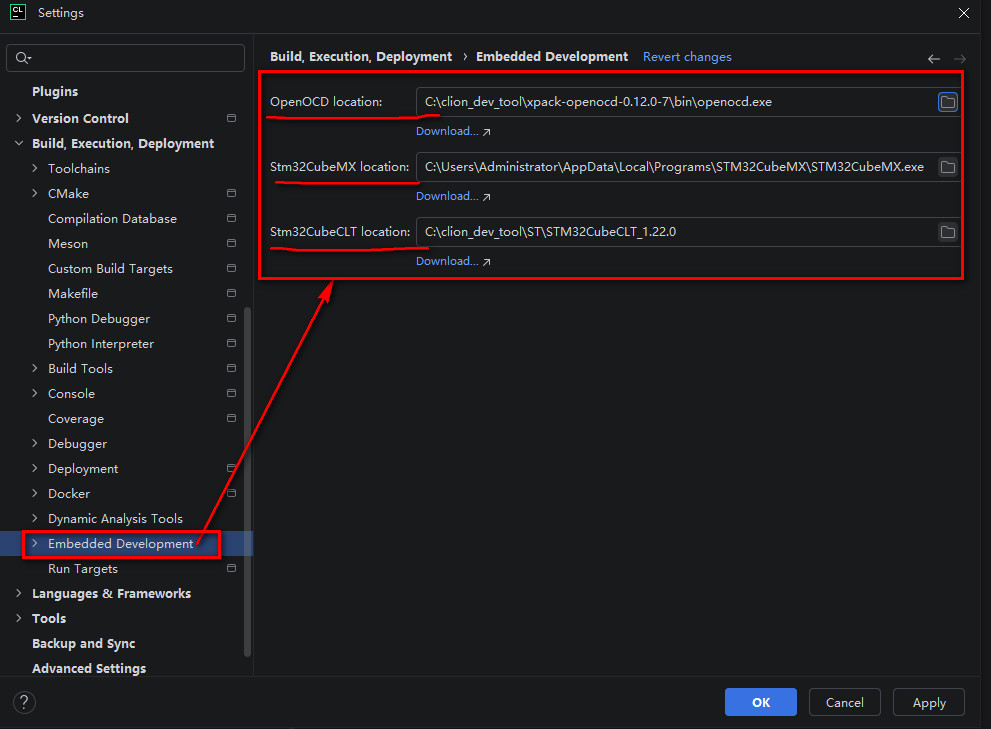Click Build, Execution, Deployment breadcrumb
The height and width of the screenshot is (729, 991).
tap(361, 57)
